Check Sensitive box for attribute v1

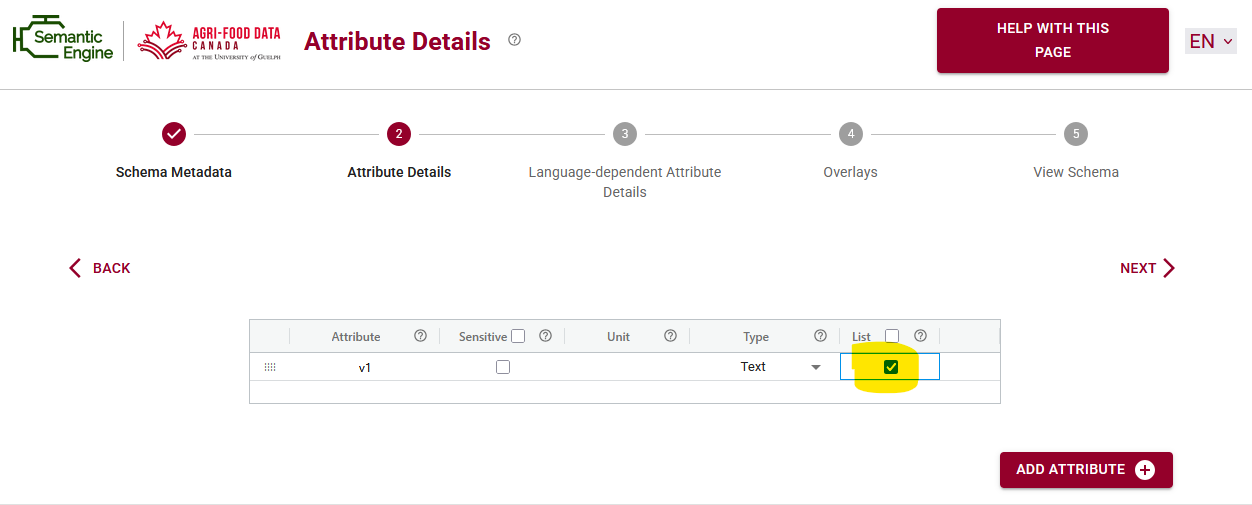pyautogui.click(x=503, y=367)
